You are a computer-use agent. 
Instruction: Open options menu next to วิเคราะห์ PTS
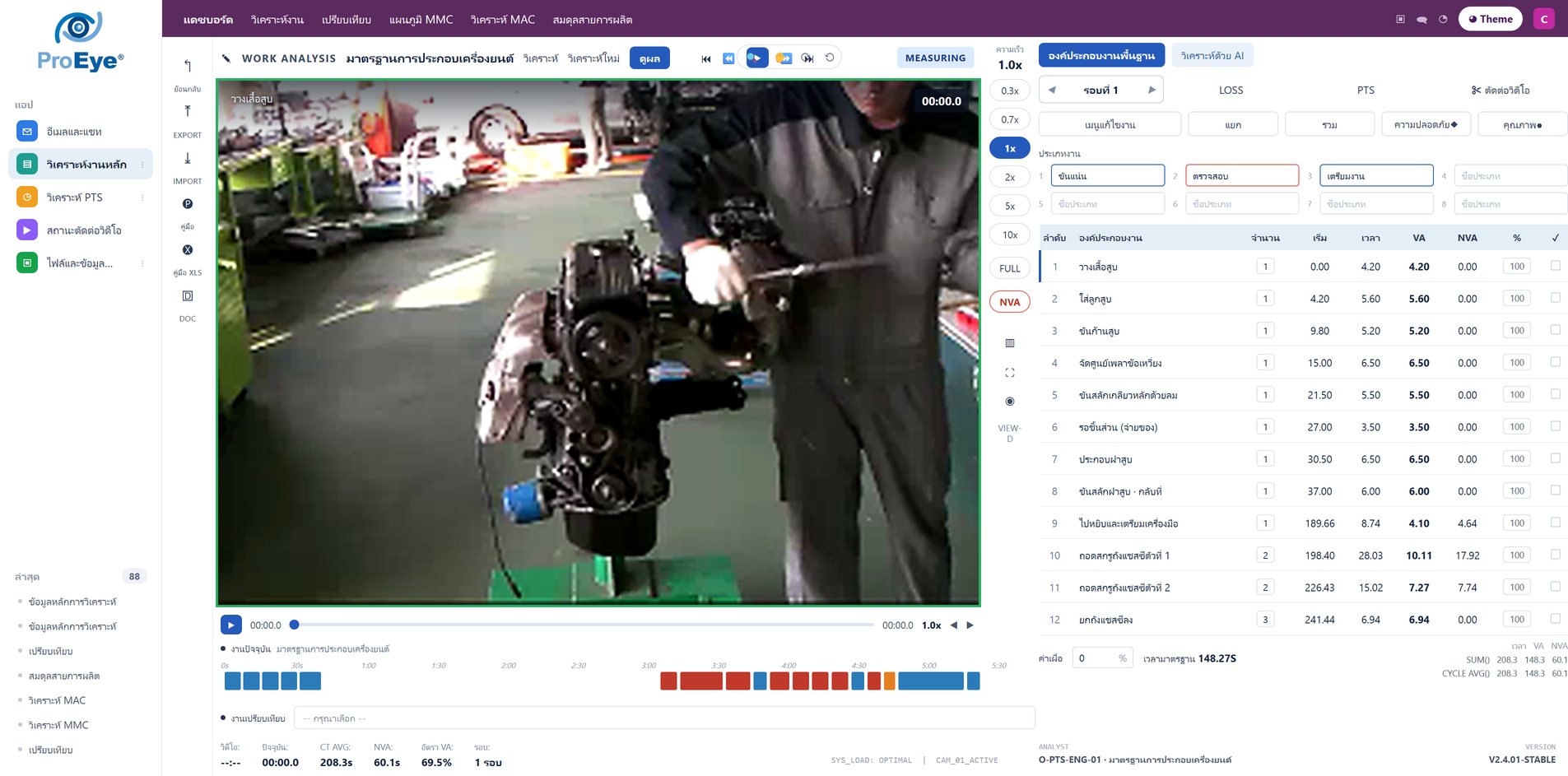point(142,197)
